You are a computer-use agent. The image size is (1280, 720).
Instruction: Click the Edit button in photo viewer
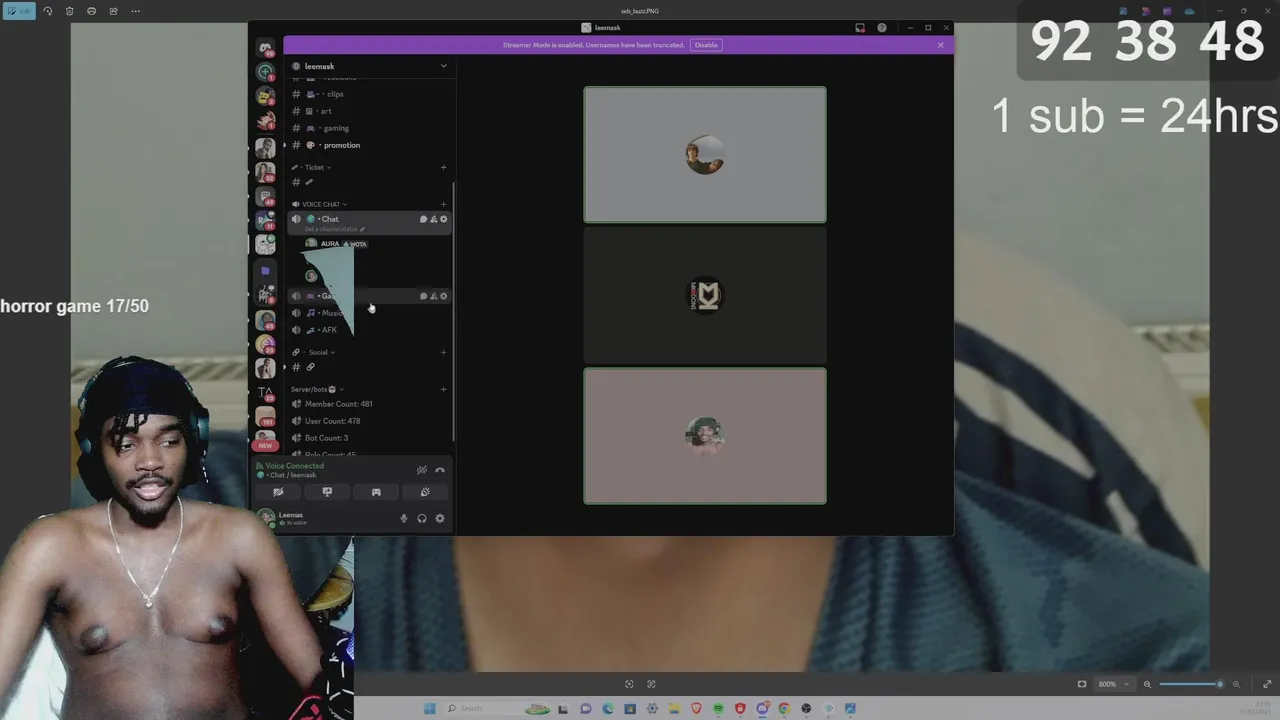[19, 11]
